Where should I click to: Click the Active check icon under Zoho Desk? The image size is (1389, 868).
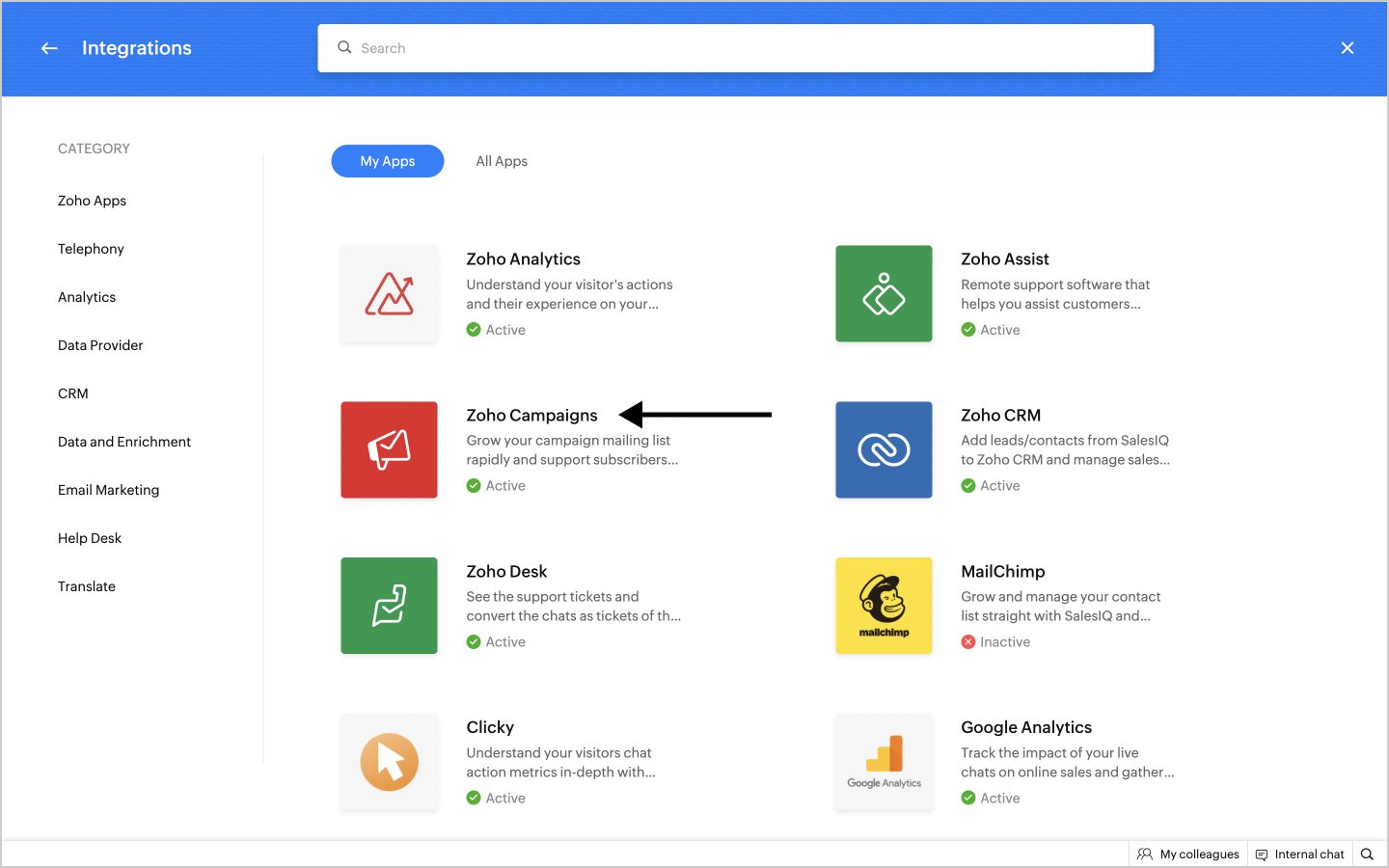474,642
